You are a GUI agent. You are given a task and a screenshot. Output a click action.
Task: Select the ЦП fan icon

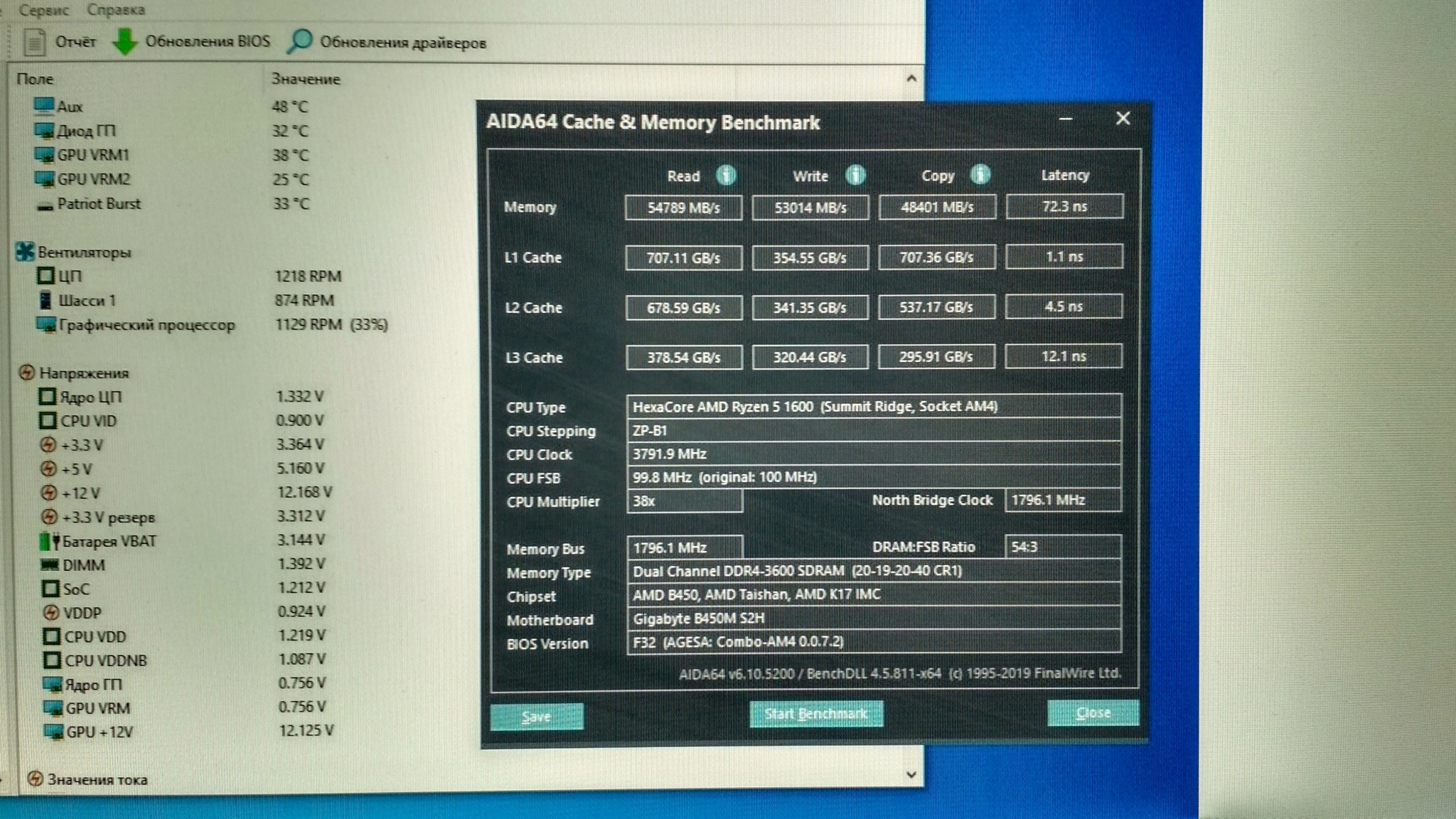click(45, 276)
